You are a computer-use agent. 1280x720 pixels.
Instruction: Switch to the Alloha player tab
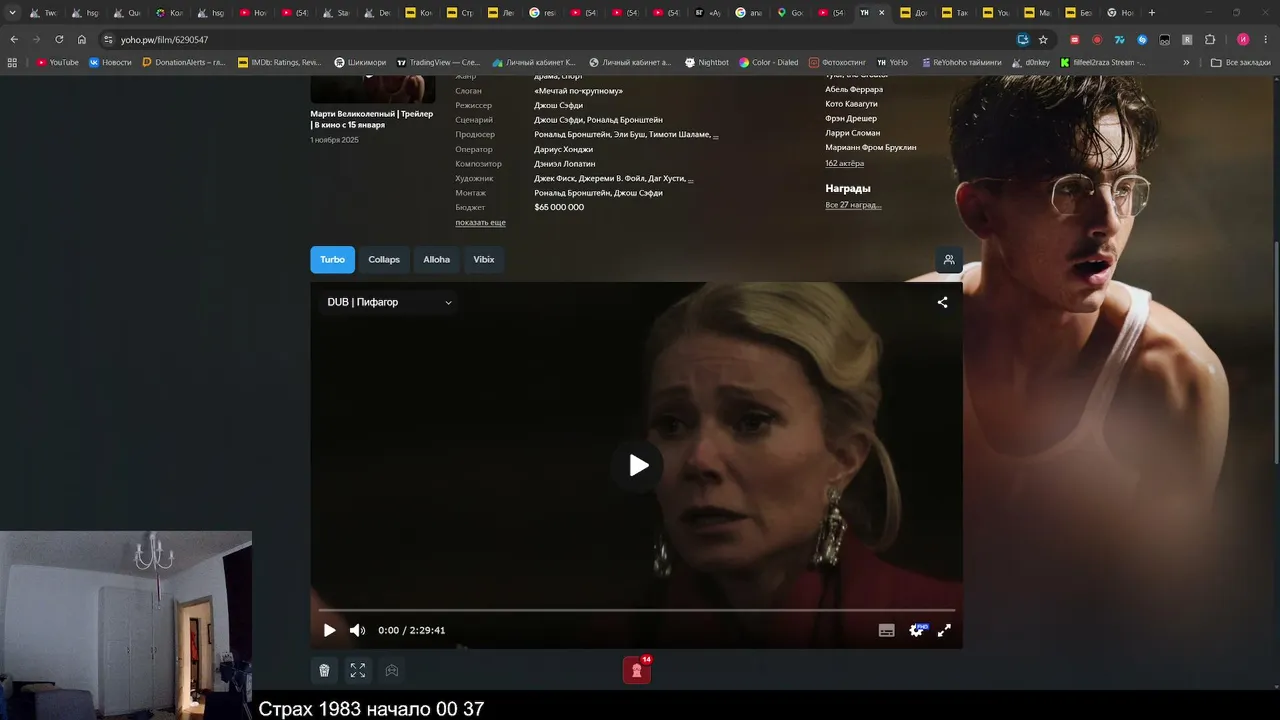click(x=436, y=260)
